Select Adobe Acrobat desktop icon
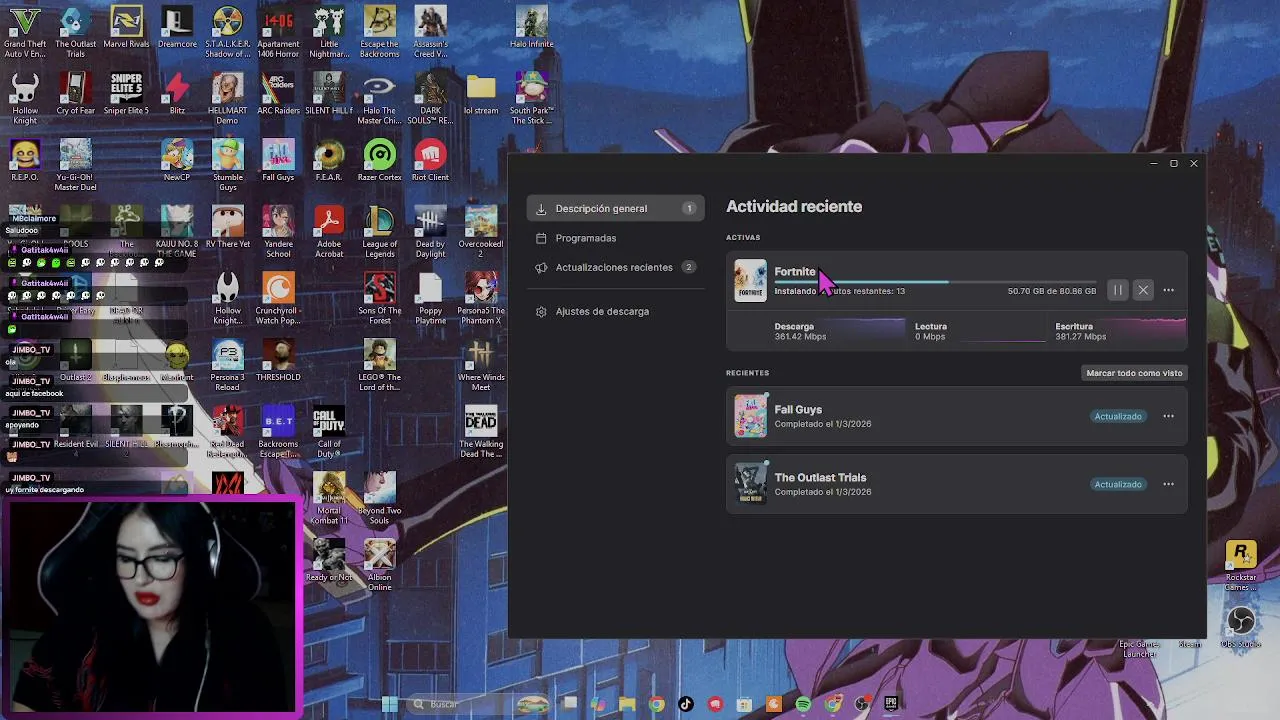Screen dimensions: 1280x720 point(329,232)
